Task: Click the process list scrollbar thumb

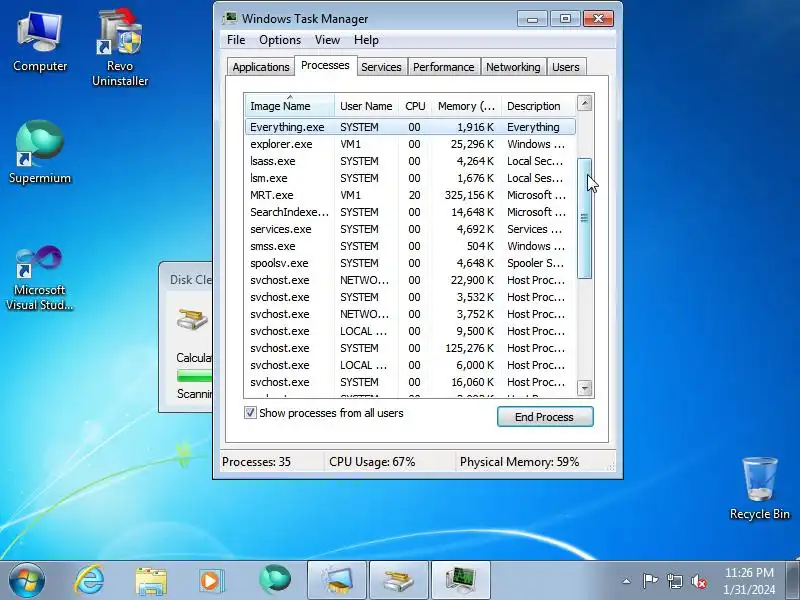Action: point(585,218)
